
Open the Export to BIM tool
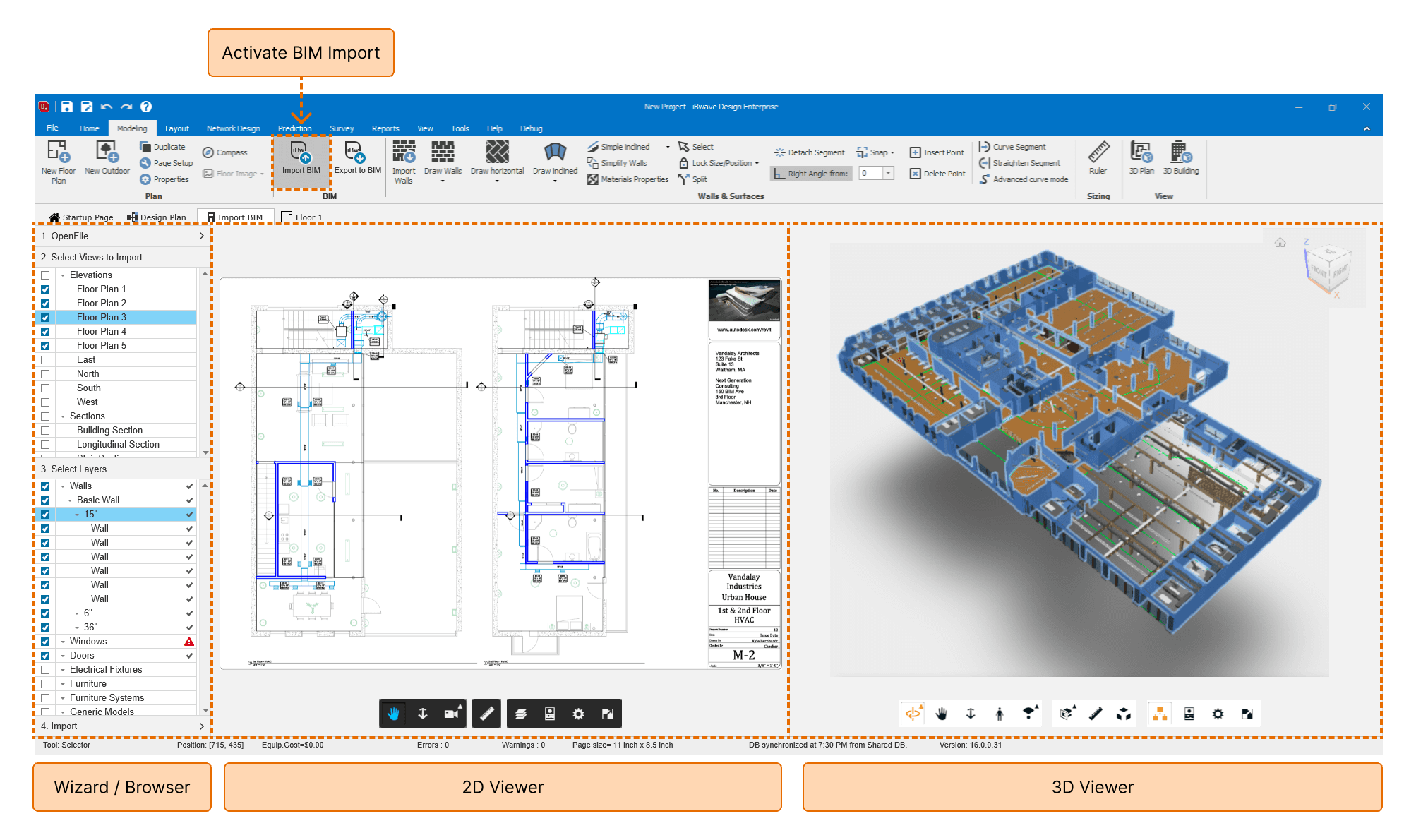pos(356,161)
